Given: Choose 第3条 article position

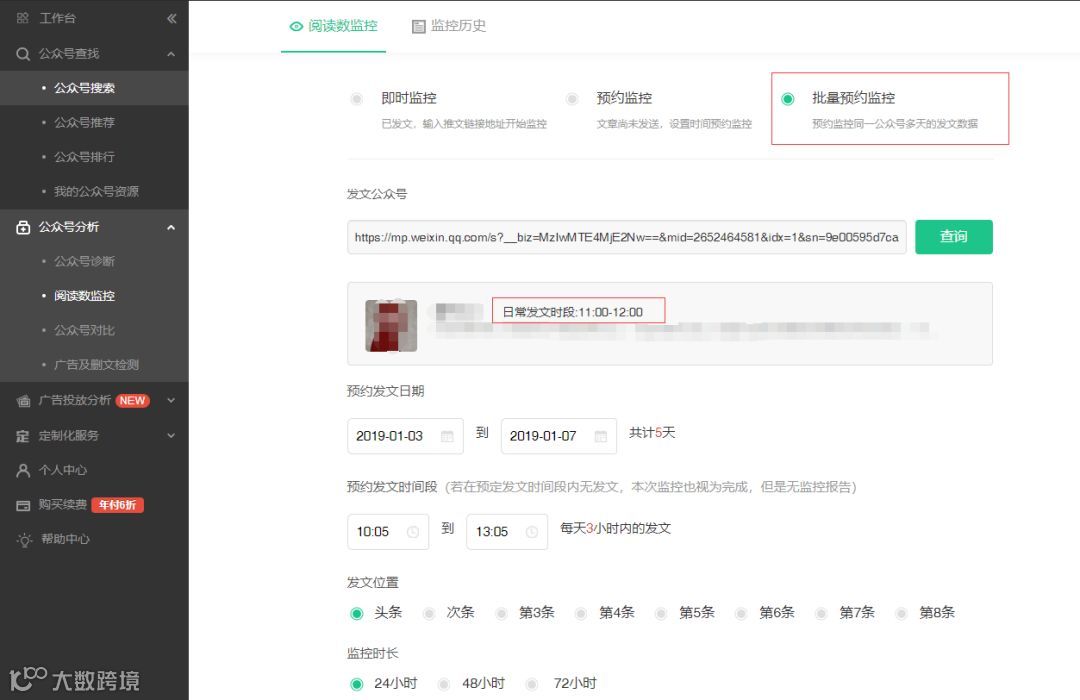Looking at the screenshot, I should pyautogui.click(x=501, y=613).
